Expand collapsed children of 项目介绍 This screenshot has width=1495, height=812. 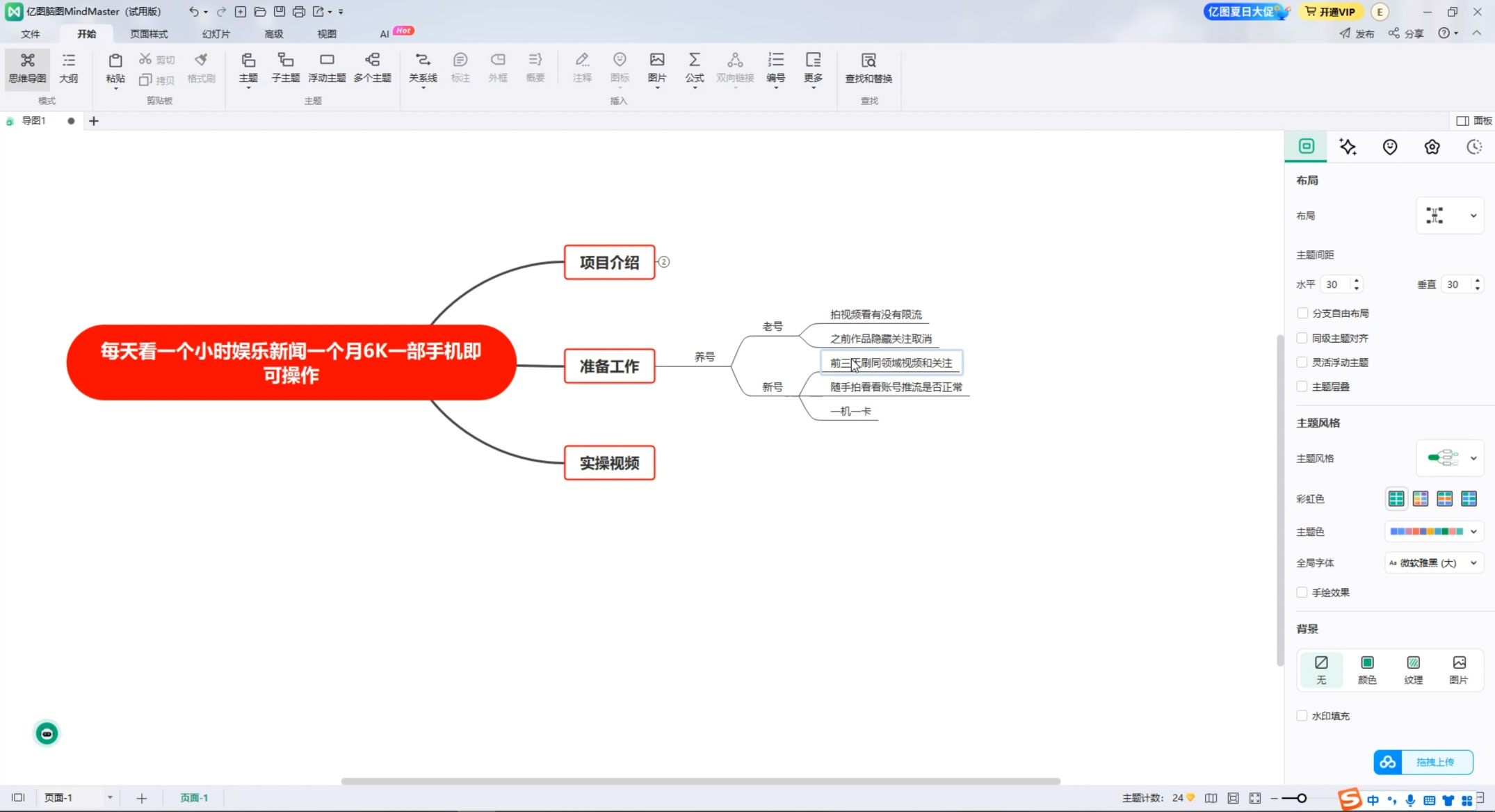(663, 262)
